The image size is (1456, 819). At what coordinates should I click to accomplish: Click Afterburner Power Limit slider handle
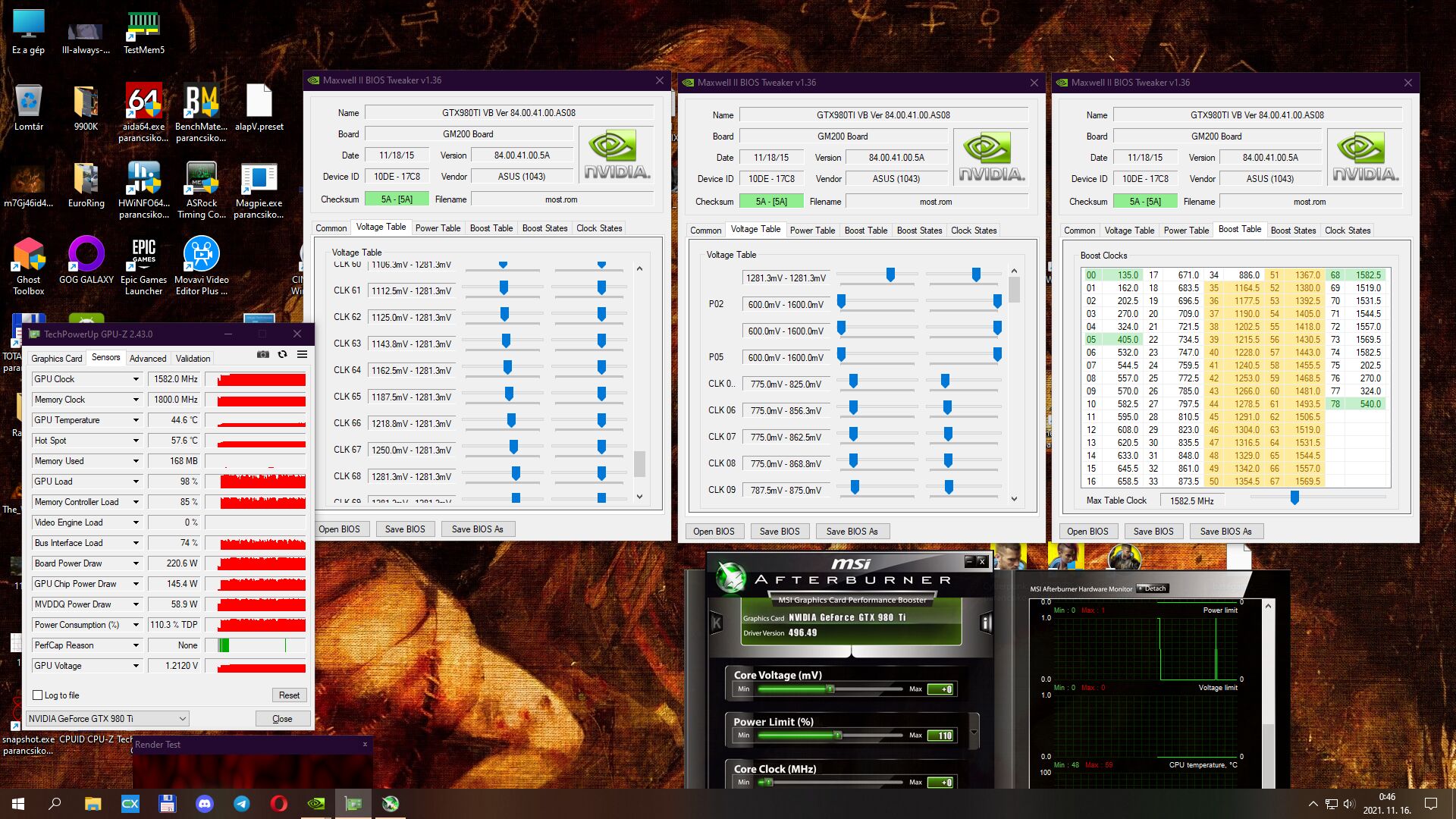pyautogui.click(x=838, y=736)
